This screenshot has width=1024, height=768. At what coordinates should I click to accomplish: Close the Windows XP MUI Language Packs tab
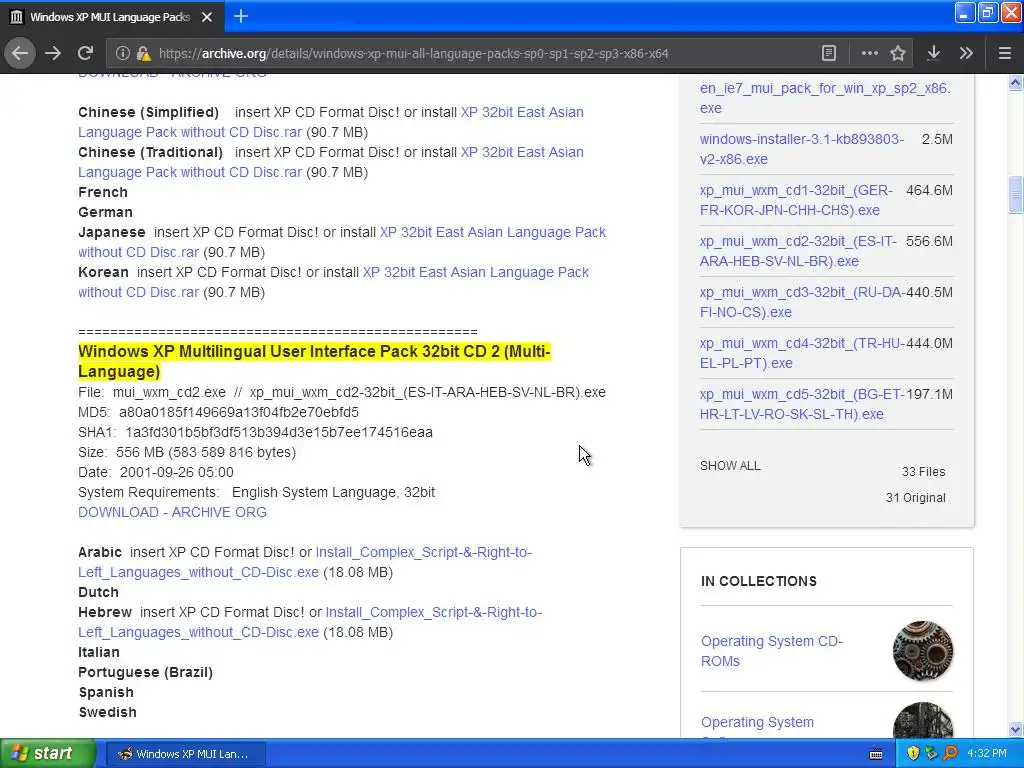(207, 17)
